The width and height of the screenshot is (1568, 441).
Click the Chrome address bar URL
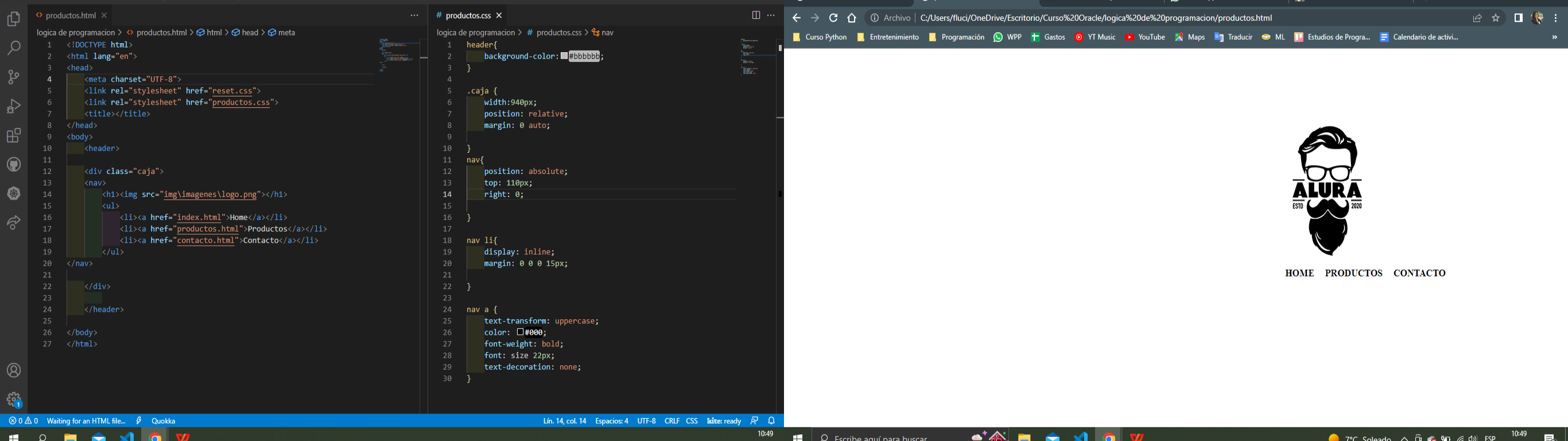[x=1096, y=18]
